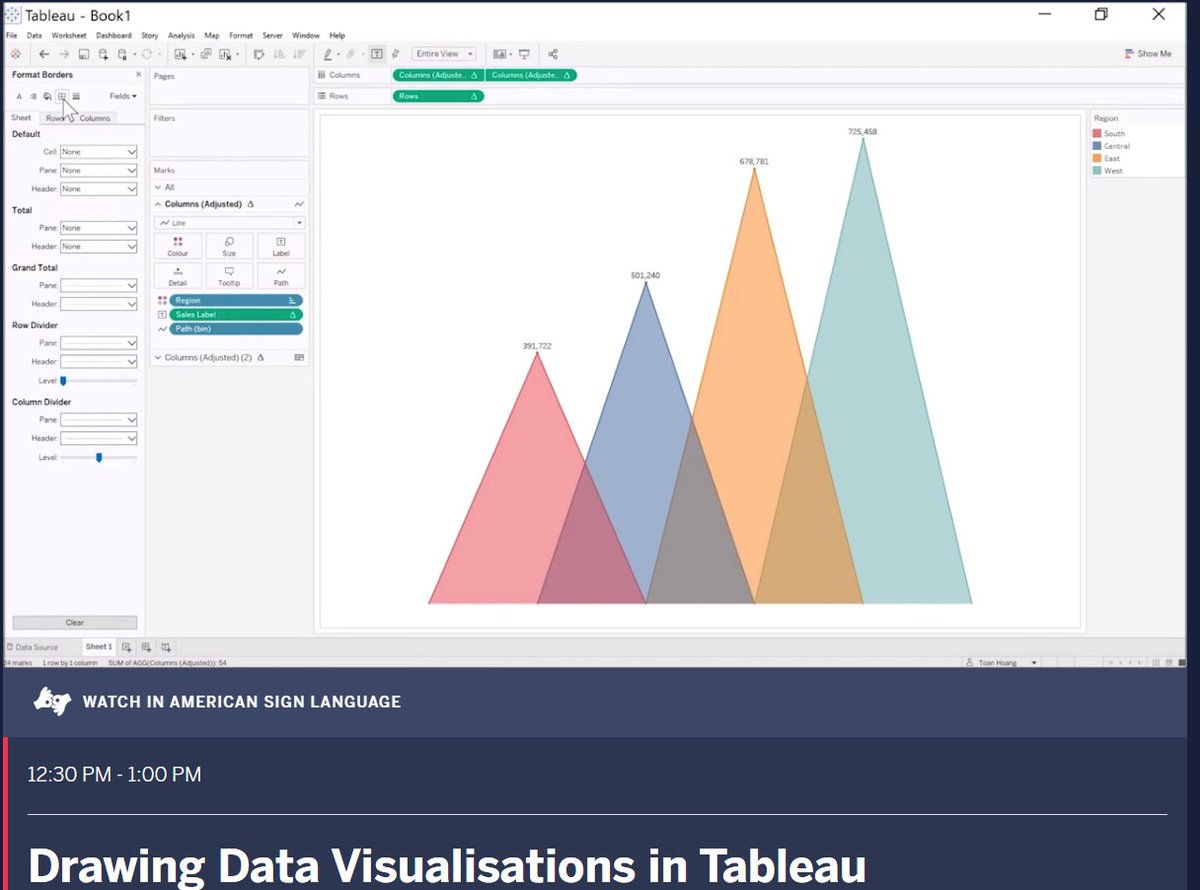This screenshot has width=1200, height=890.
Task: Click the Path button on Marks card
Action: point(281,276)
